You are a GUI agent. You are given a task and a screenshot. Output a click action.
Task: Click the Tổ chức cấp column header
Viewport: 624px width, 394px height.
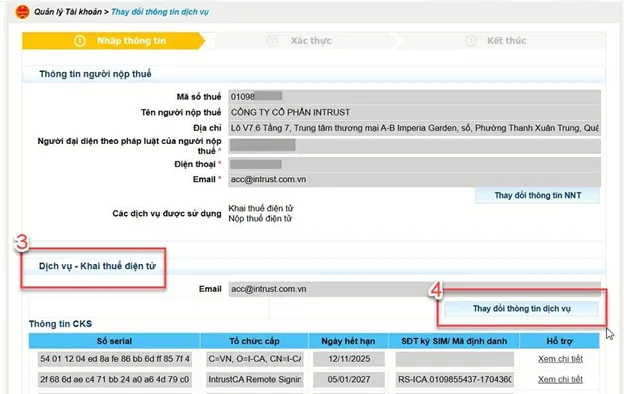pyautogui.click(x=254, y=341)
